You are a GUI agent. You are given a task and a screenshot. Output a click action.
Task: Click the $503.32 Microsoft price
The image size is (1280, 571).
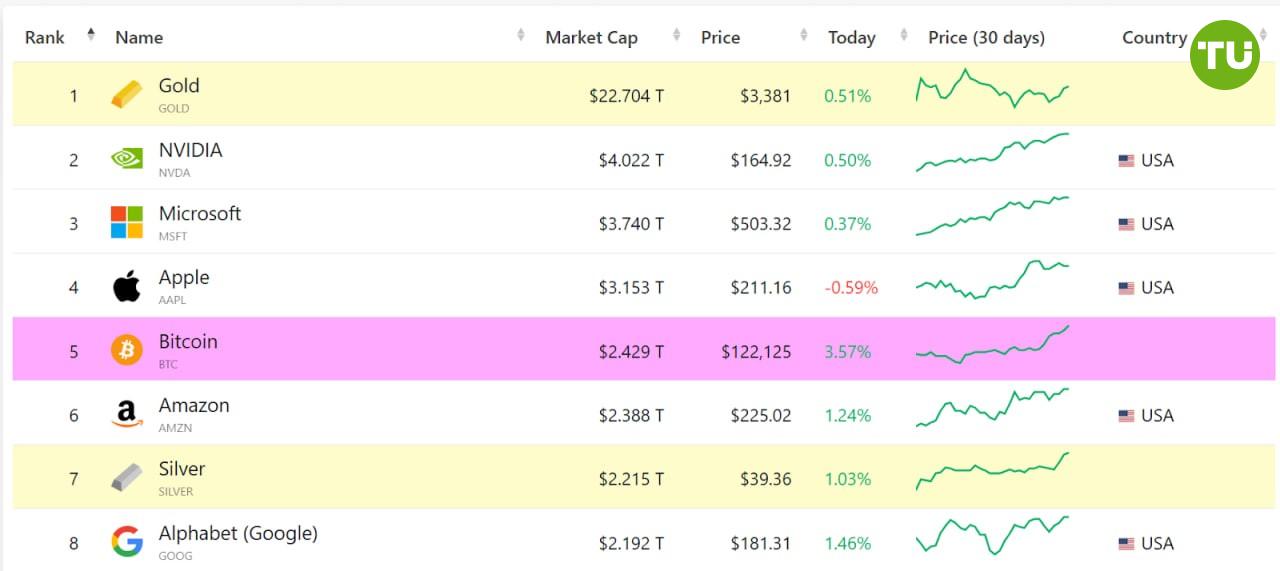pyautogui.click(x=761, y=224)
